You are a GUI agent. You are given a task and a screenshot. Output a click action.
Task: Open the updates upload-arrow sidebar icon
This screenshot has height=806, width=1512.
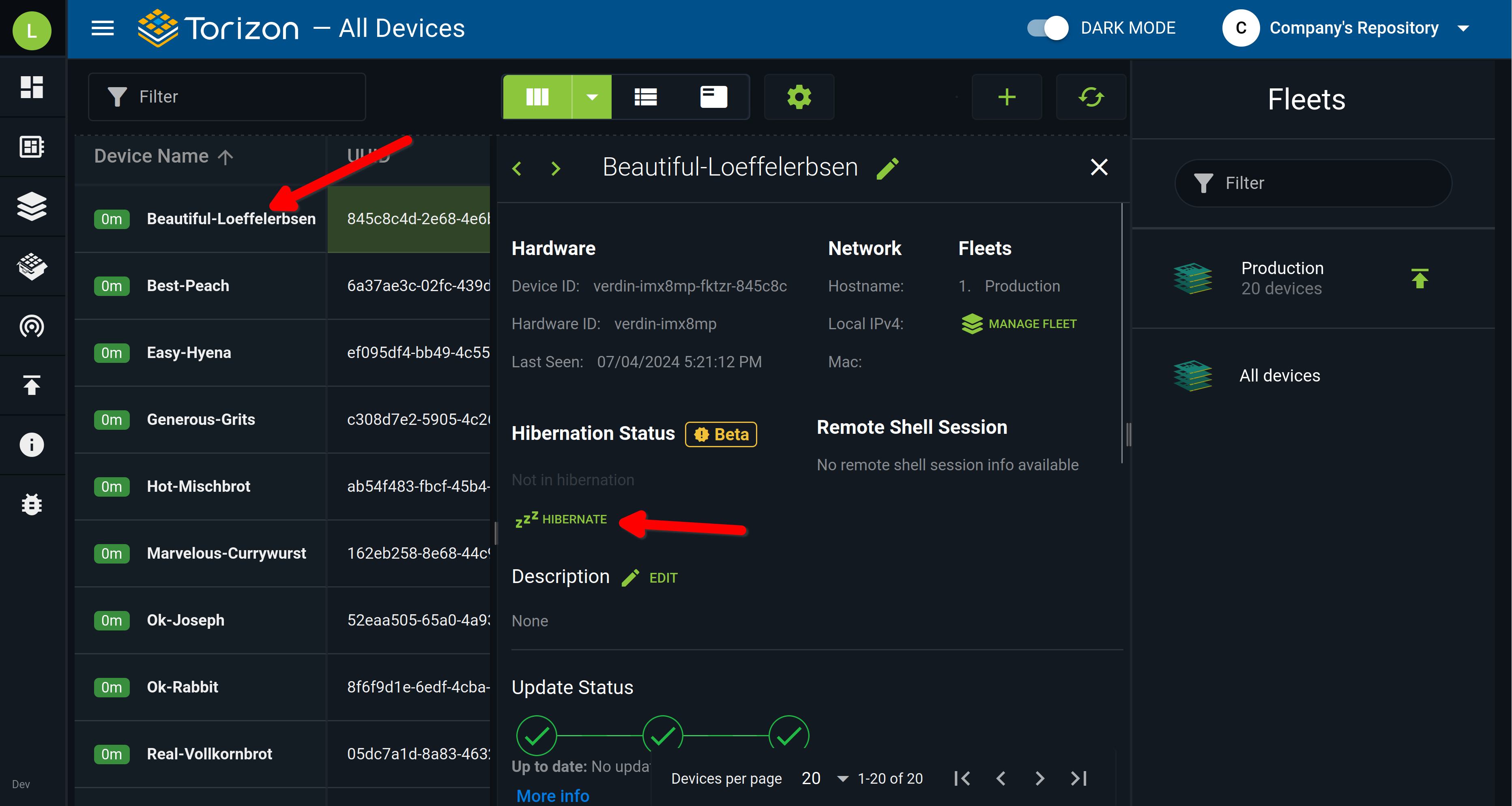pyautogui.click(x=32, y=386)
